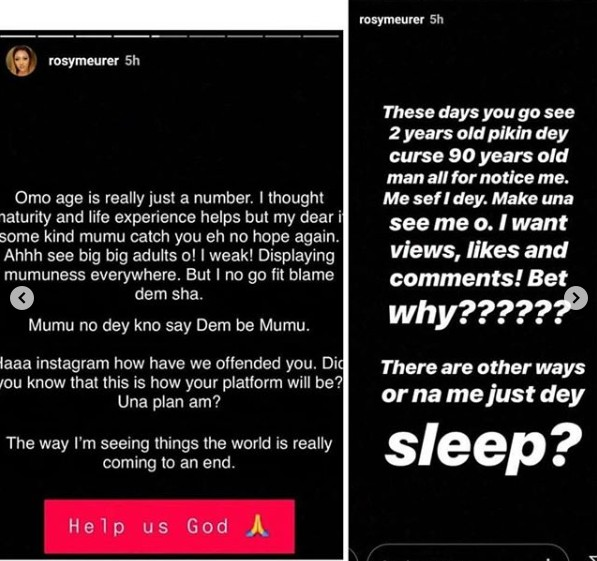The height and width of the screenshot is (561, 597).
Task: Jump to second story progress bar segment
Action: [56, 37]
